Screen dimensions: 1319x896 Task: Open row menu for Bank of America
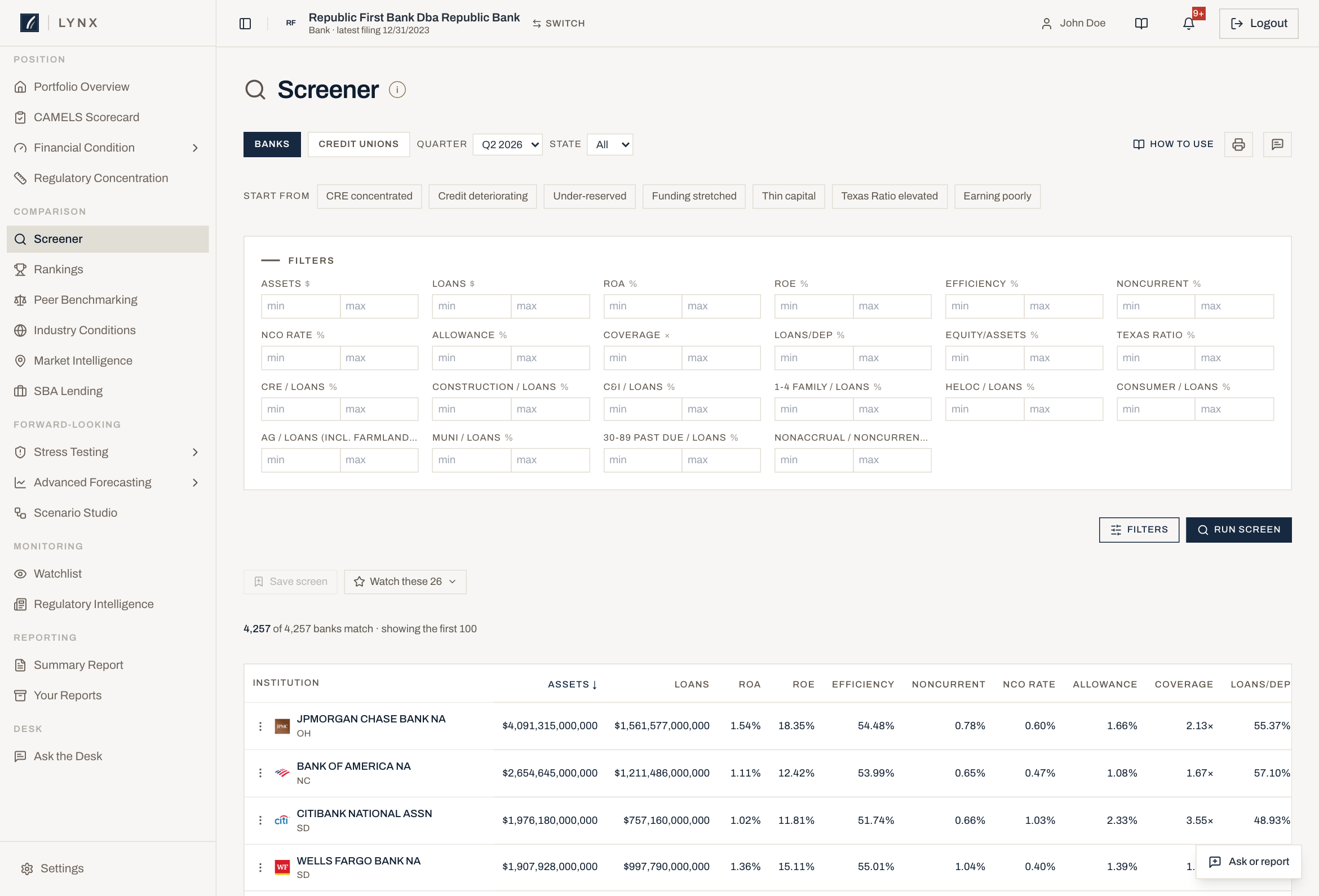[260, 773]
